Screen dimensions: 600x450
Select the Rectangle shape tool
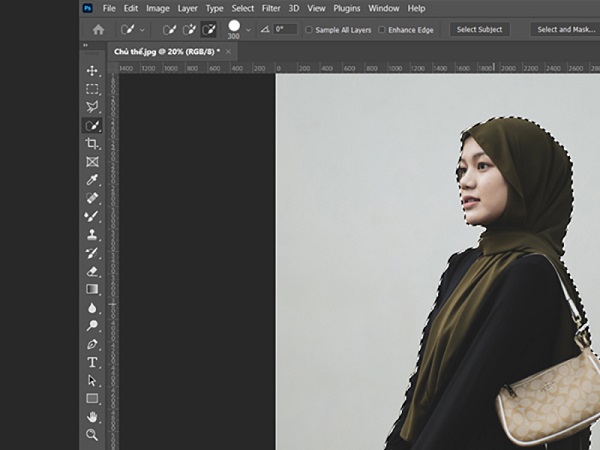pyautogui.click(x=92, y=399)
